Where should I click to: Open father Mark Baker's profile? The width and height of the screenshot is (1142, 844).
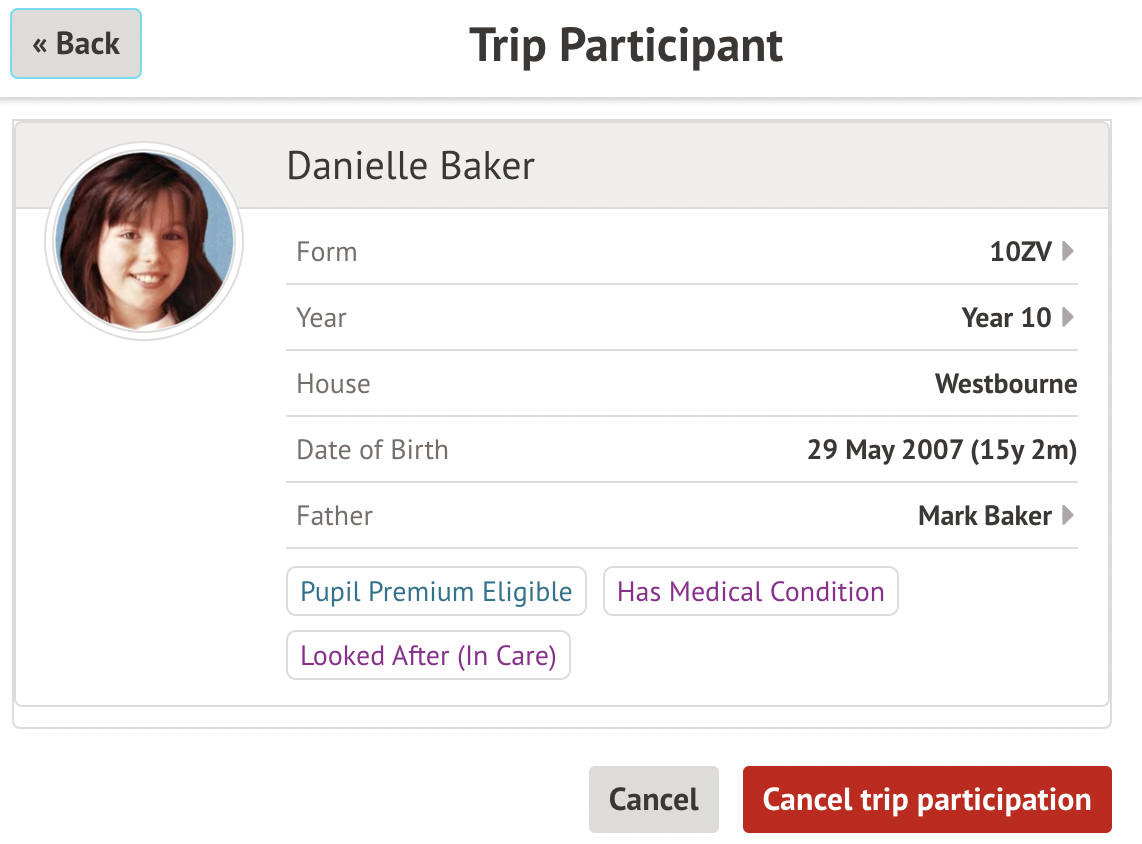click(x=984, y=516)
